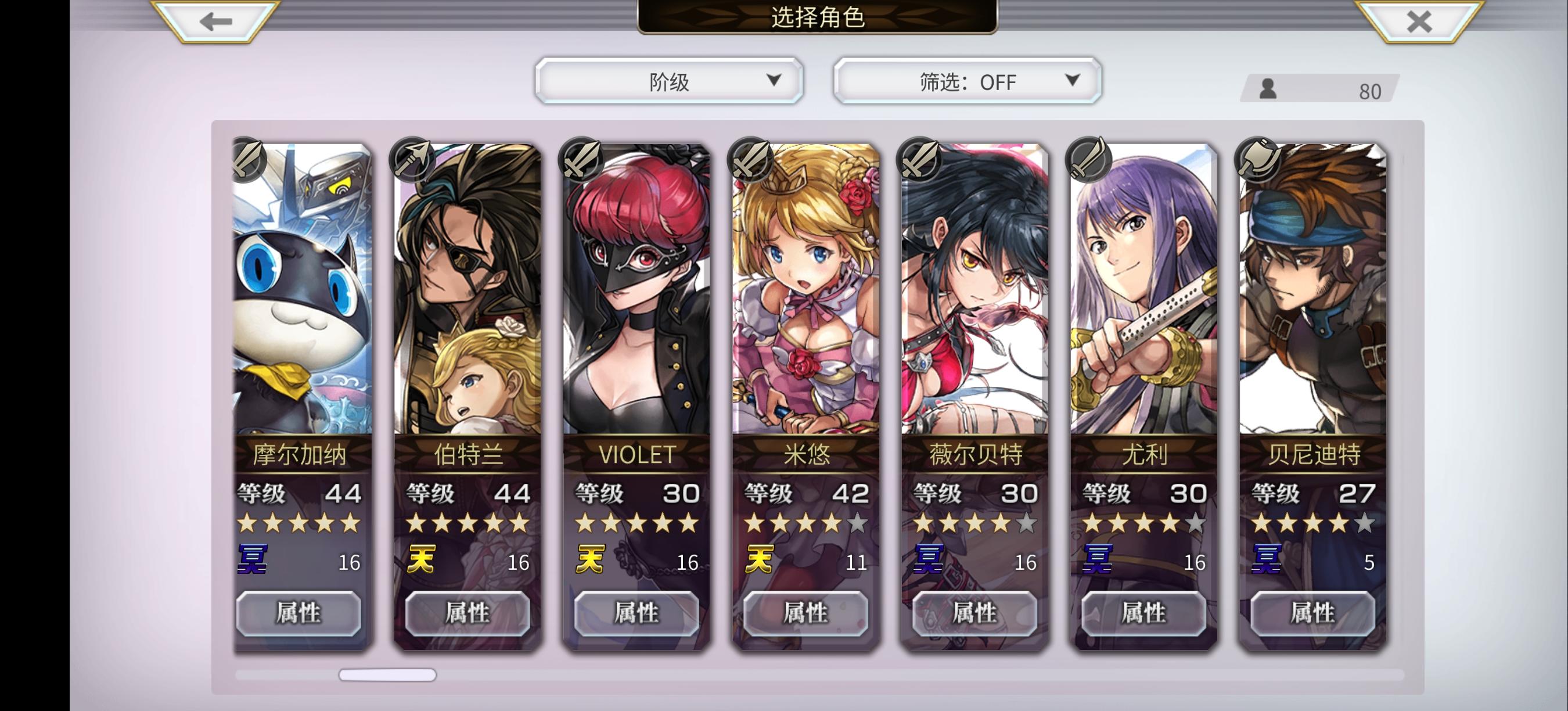Close the character selection screen
The height and width of the screenshot is (711, 1568).
point(1419,22)
